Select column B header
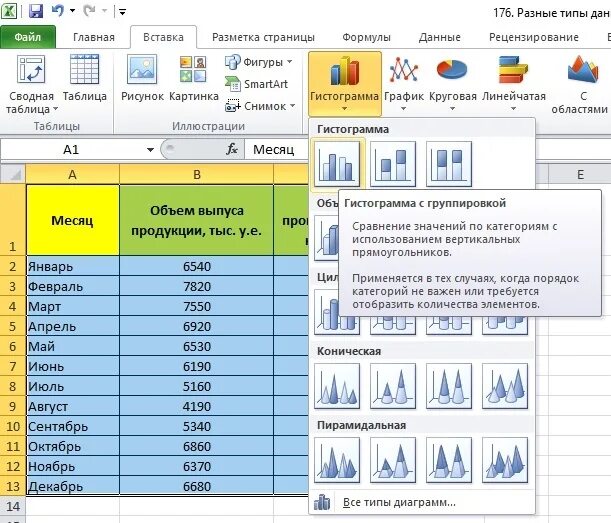 [x=197, y=174]
